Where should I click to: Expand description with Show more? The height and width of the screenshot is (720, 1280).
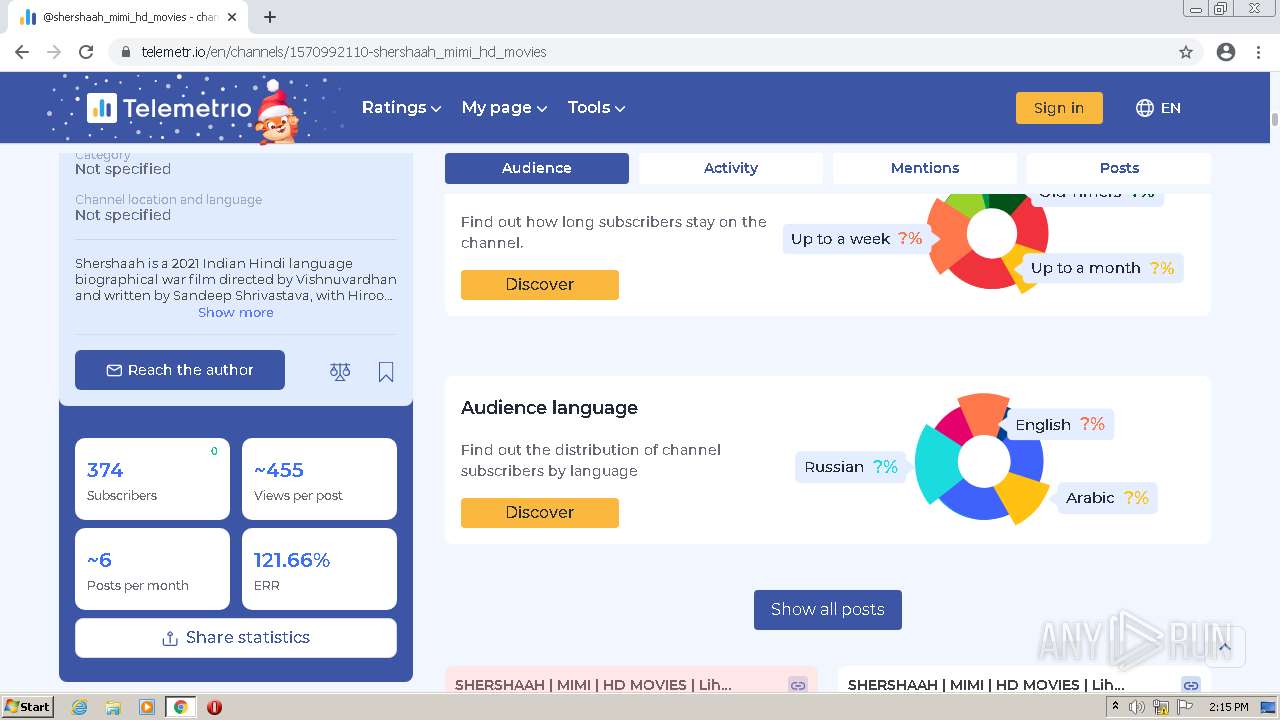tap(236, 313)
